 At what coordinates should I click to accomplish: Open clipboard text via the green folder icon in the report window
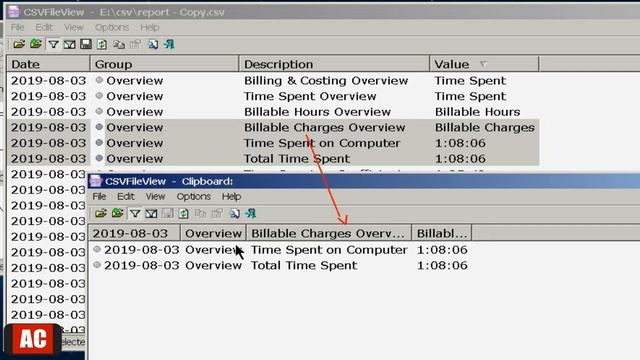36,44
